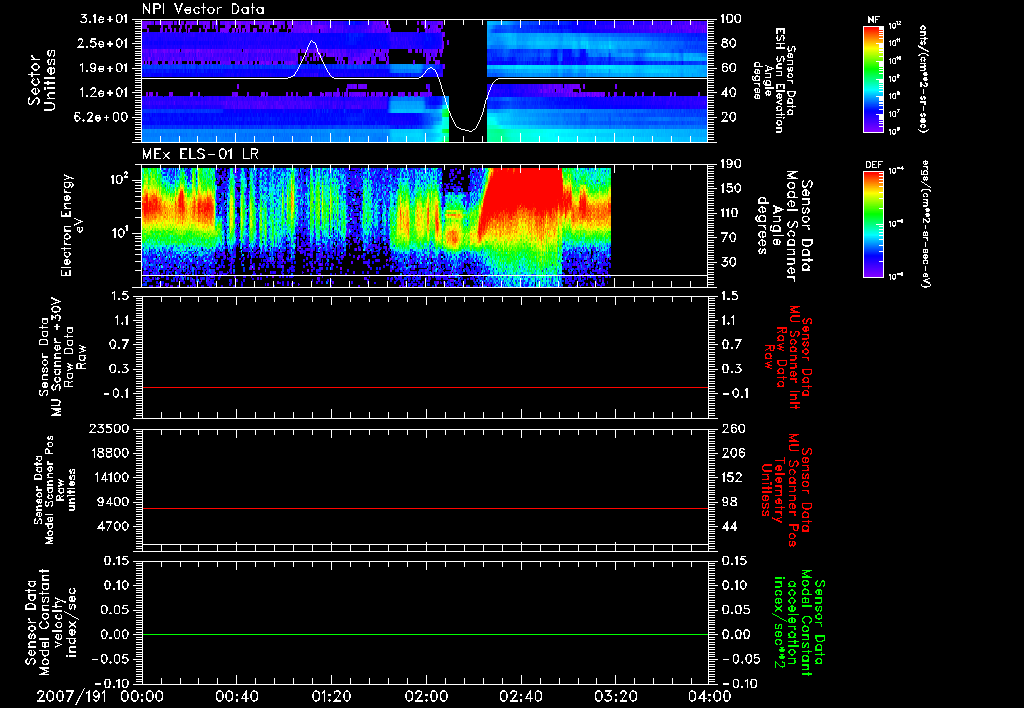
Task: Click the 260 telemetry tick value
Action: [732, 428]
